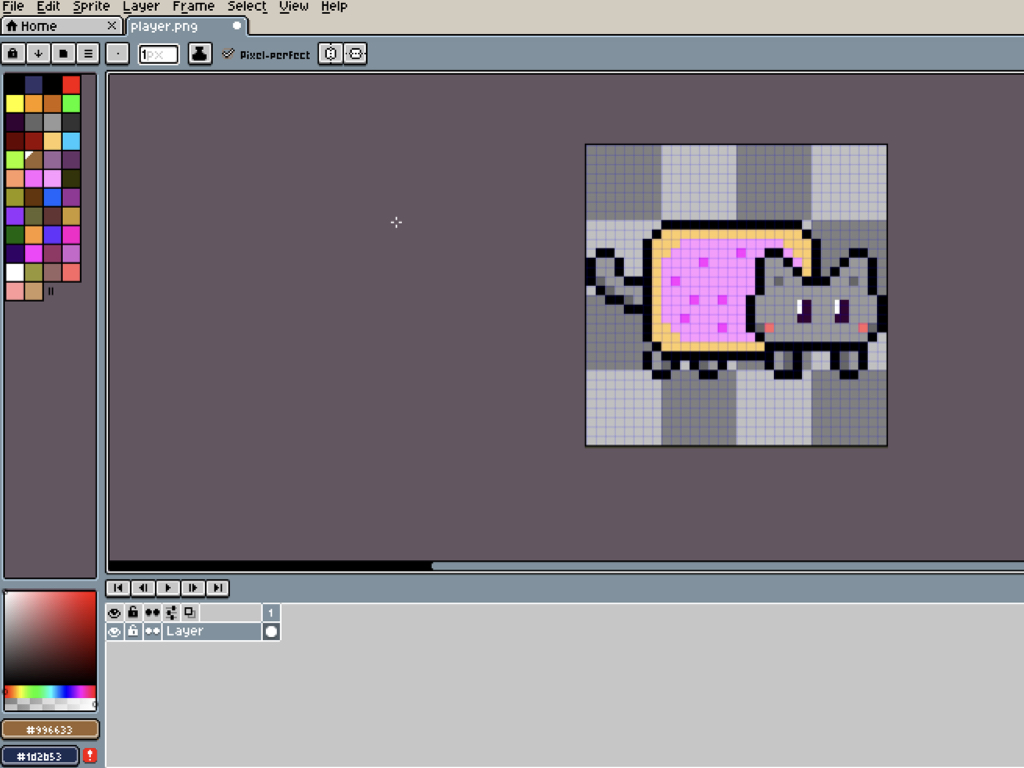
Task: Click the unsaved dot on the player.png tab
Action: coord(237,25)
